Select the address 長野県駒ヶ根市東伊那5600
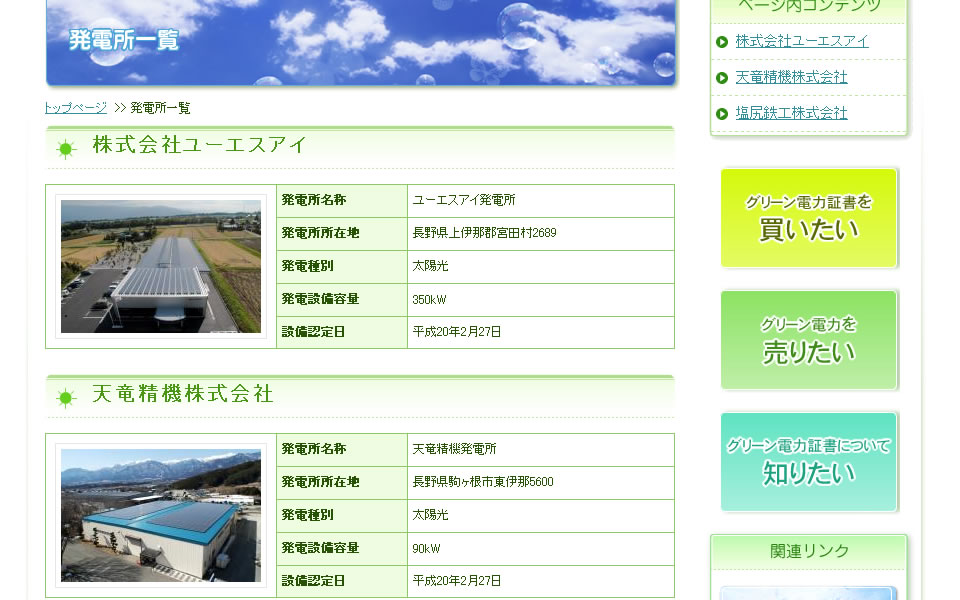Viewport: 960px width, 600px height. pyautogui.click(x=482, y=482)
